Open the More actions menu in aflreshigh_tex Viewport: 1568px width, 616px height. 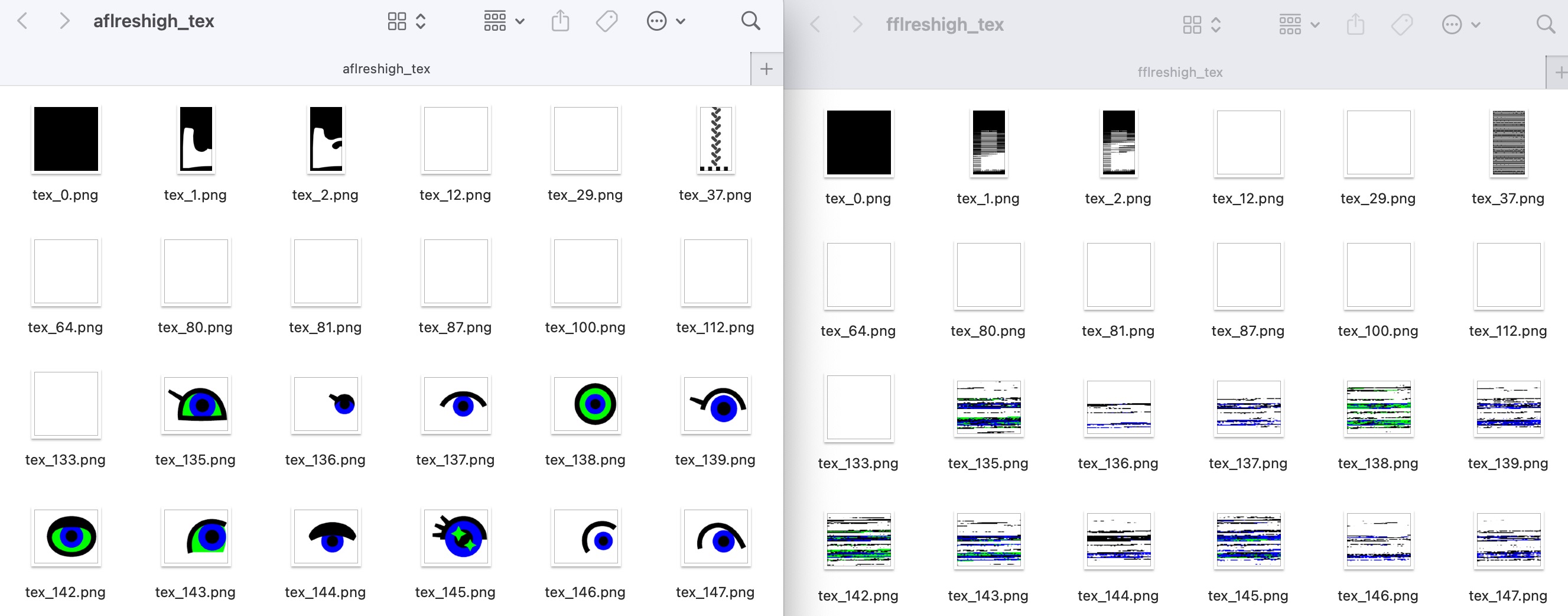click(665, 21)
